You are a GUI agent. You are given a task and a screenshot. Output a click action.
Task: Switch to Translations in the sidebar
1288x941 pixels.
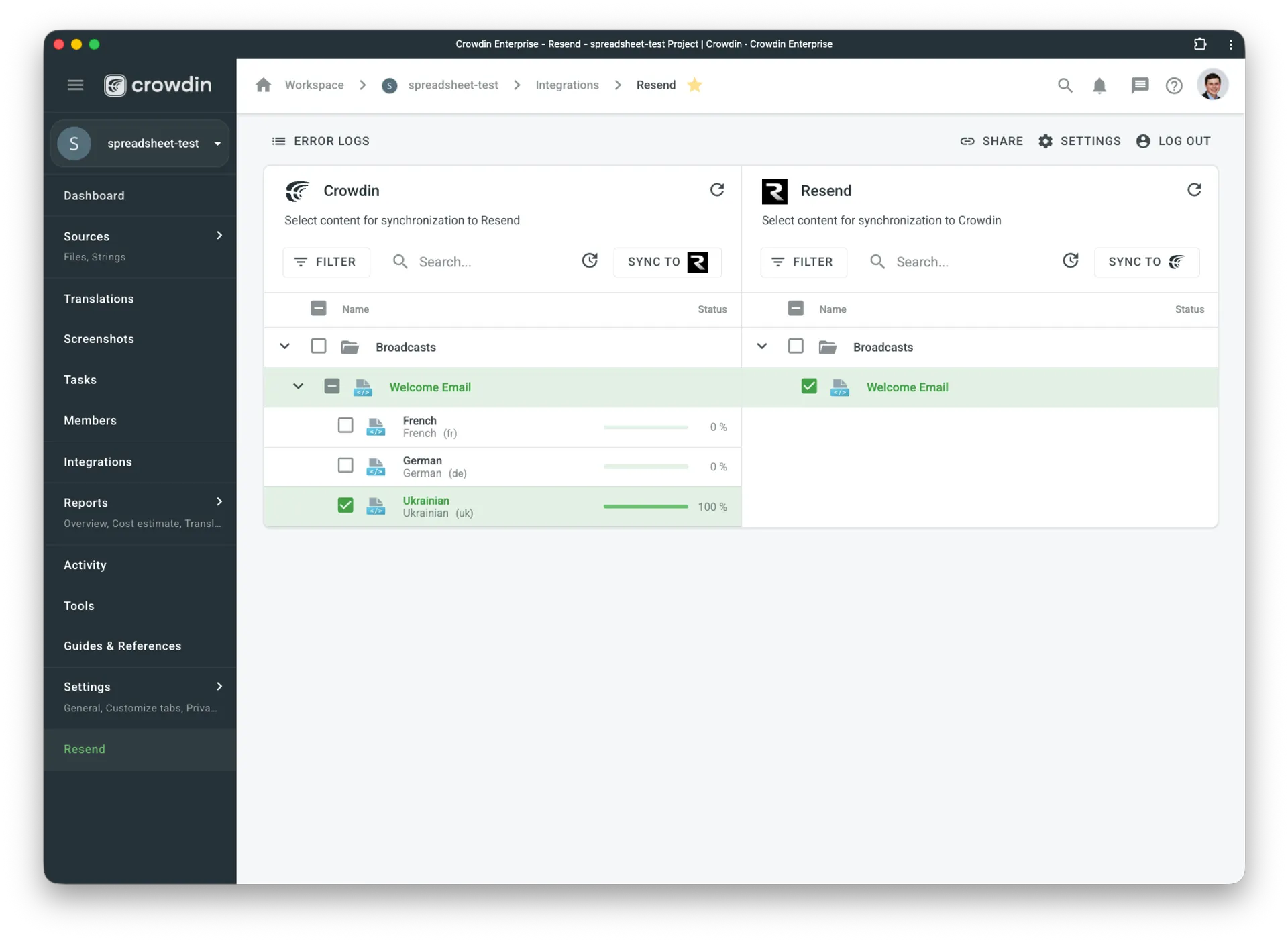click(99, 299)
